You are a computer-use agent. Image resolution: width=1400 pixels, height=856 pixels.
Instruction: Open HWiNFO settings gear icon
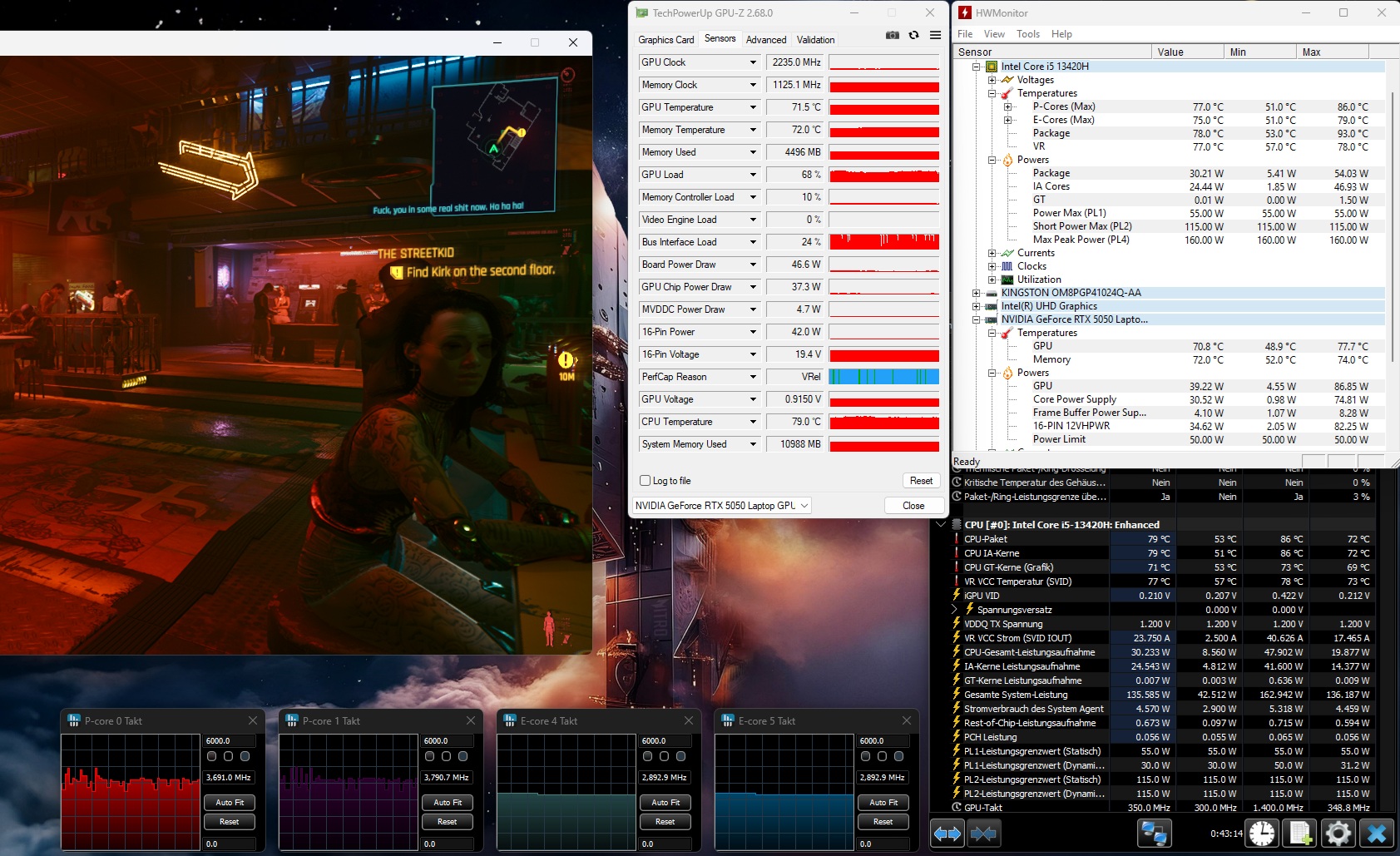[1338, 833]
